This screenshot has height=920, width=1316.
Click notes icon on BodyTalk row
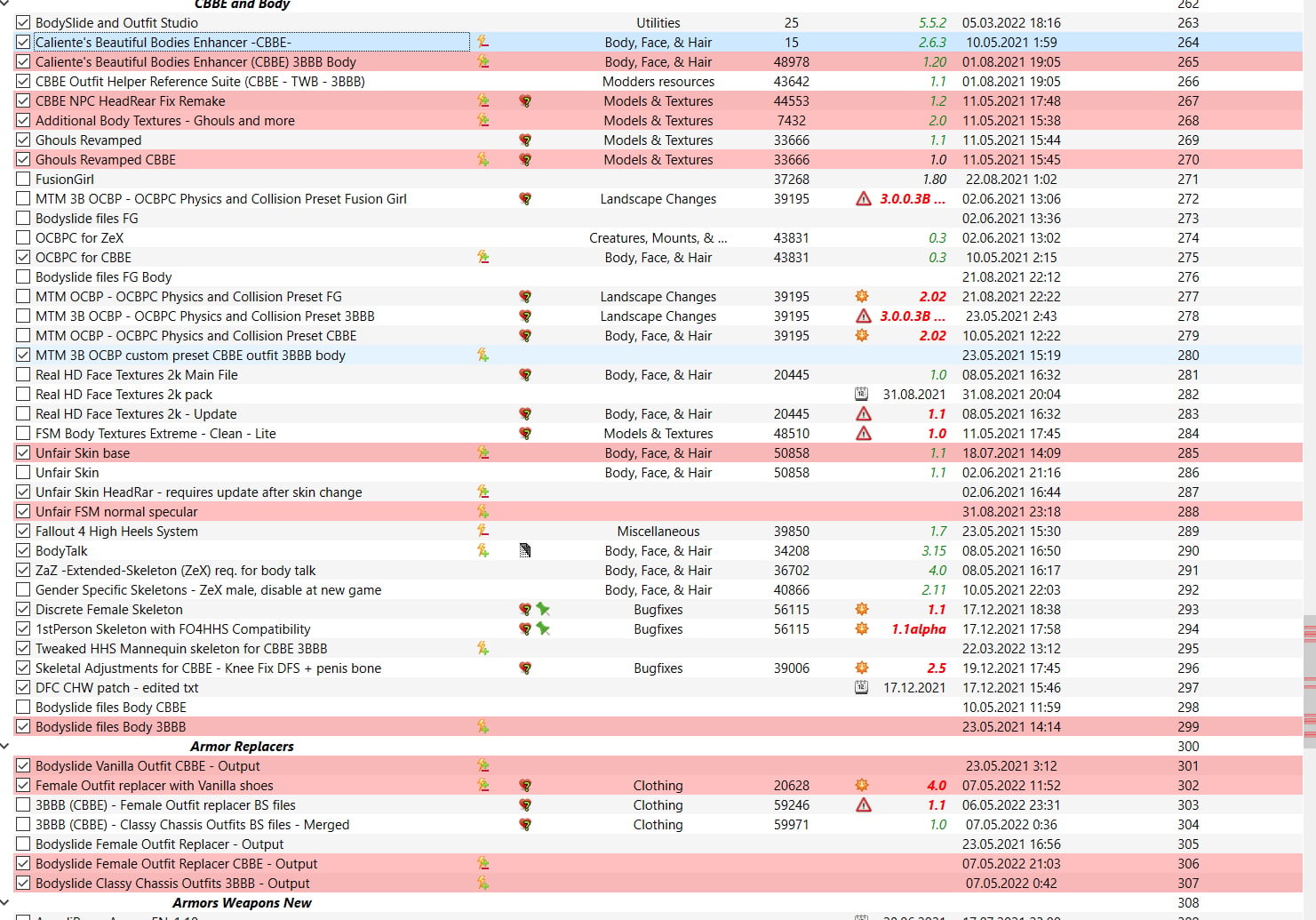(x=525, y=551)
